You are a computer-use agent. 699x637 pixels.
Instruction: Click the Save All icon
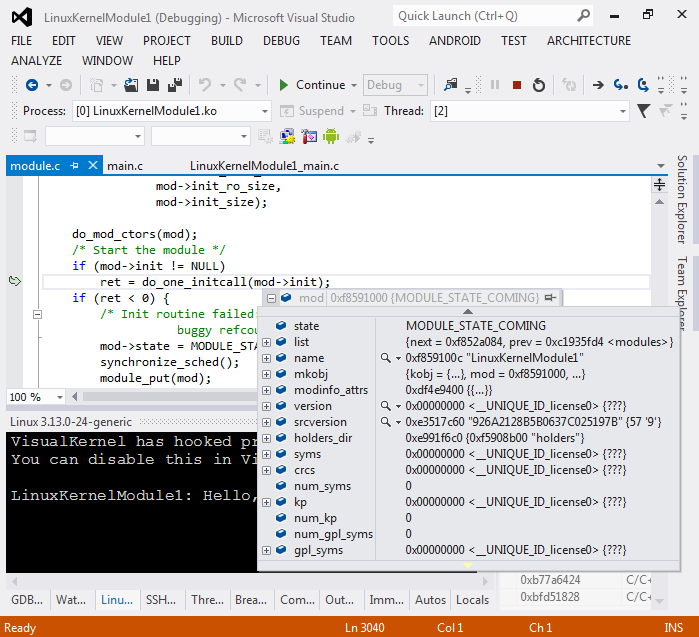point(175,85)
